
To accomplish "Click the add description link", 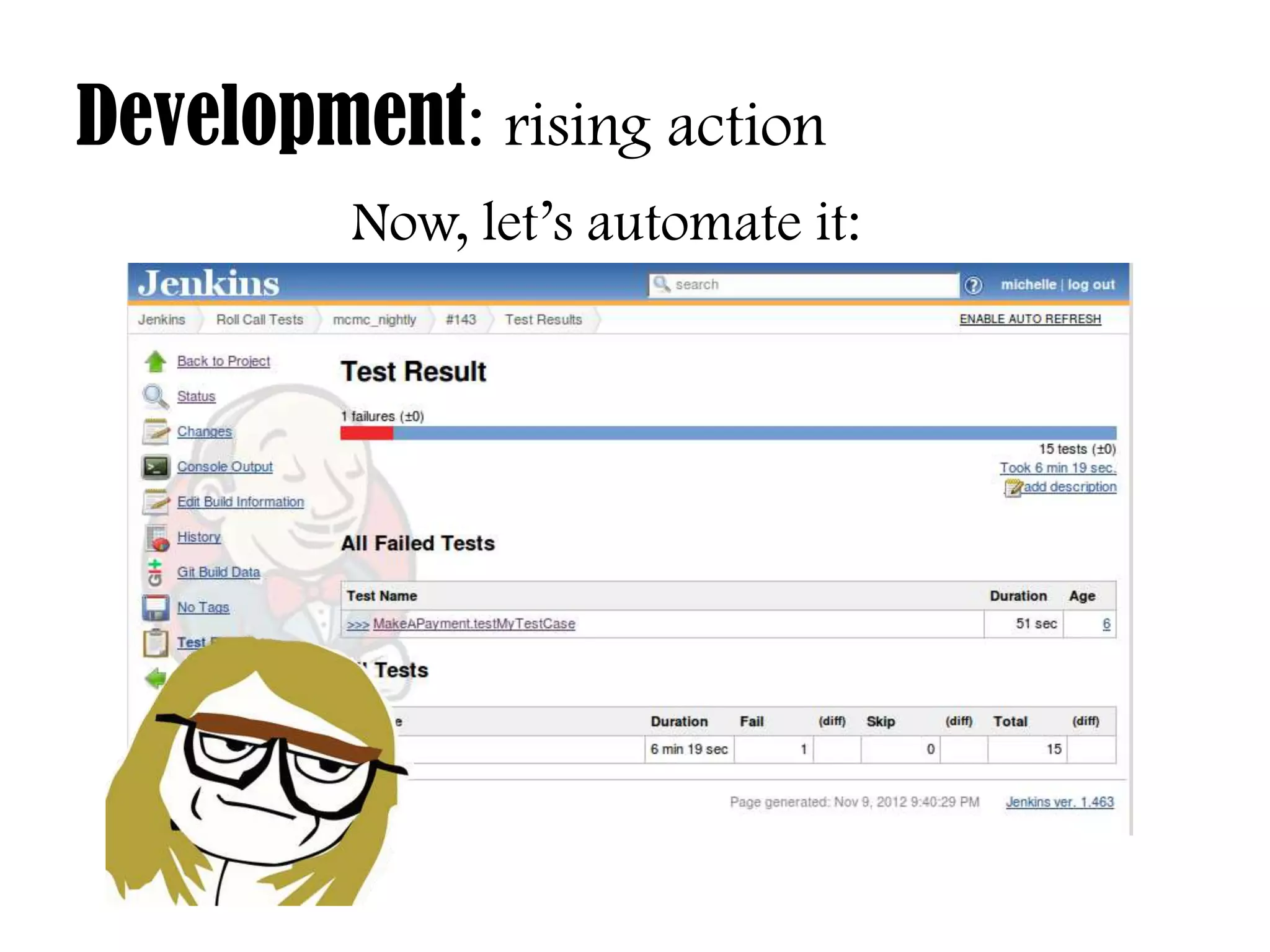I will pos(1070,487).
